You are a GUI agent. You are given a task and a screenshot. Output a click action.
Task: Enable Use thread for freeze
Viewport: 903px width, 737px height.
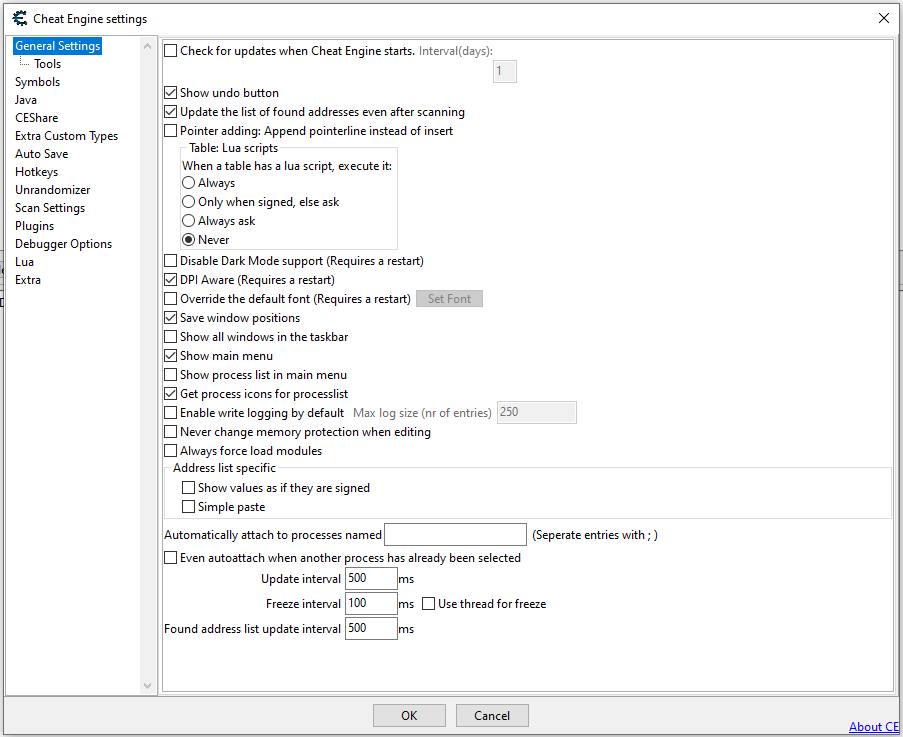tap(428, 603)
